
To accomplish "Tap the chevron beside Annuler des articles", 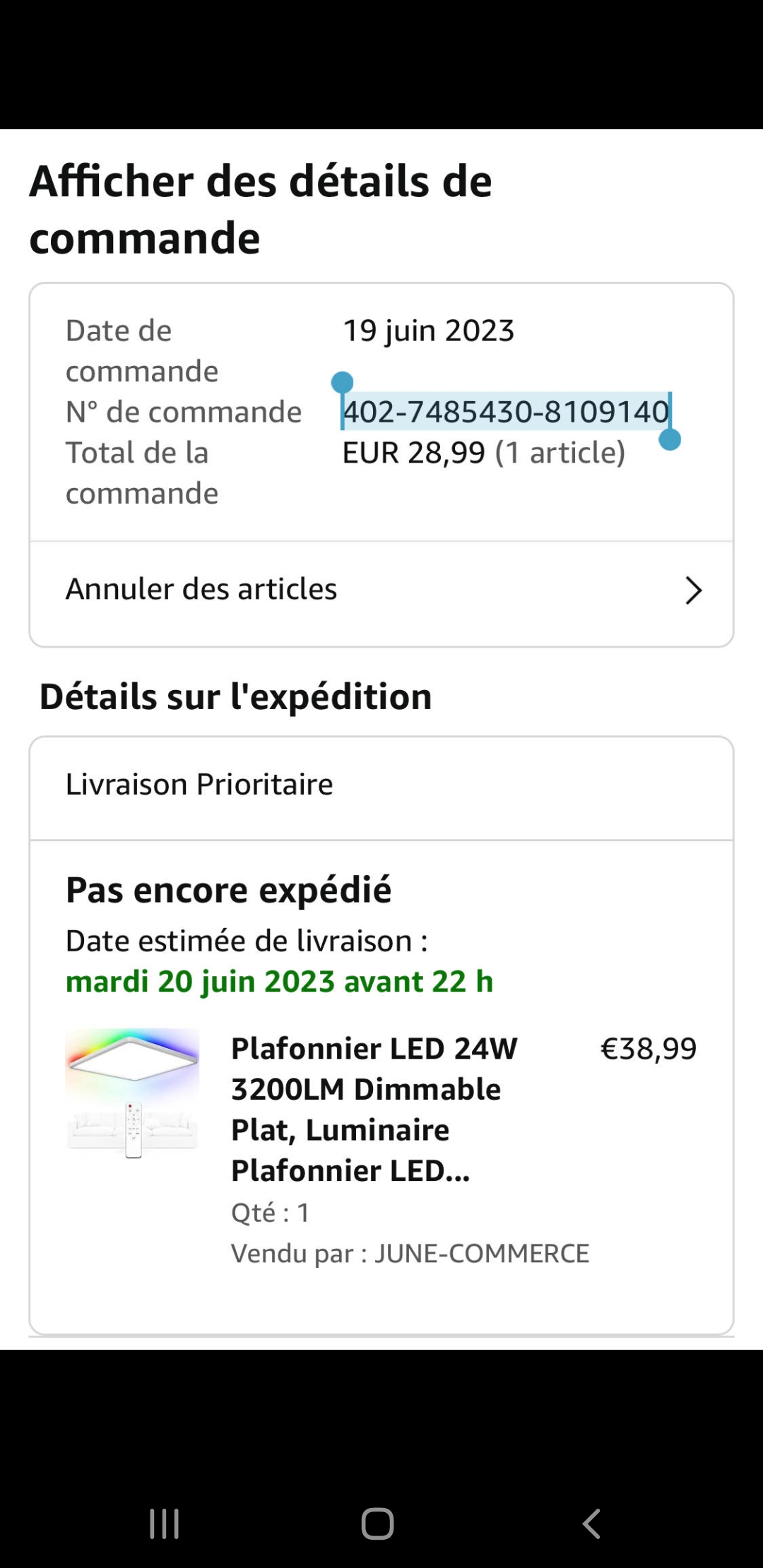I will [693, 590].
